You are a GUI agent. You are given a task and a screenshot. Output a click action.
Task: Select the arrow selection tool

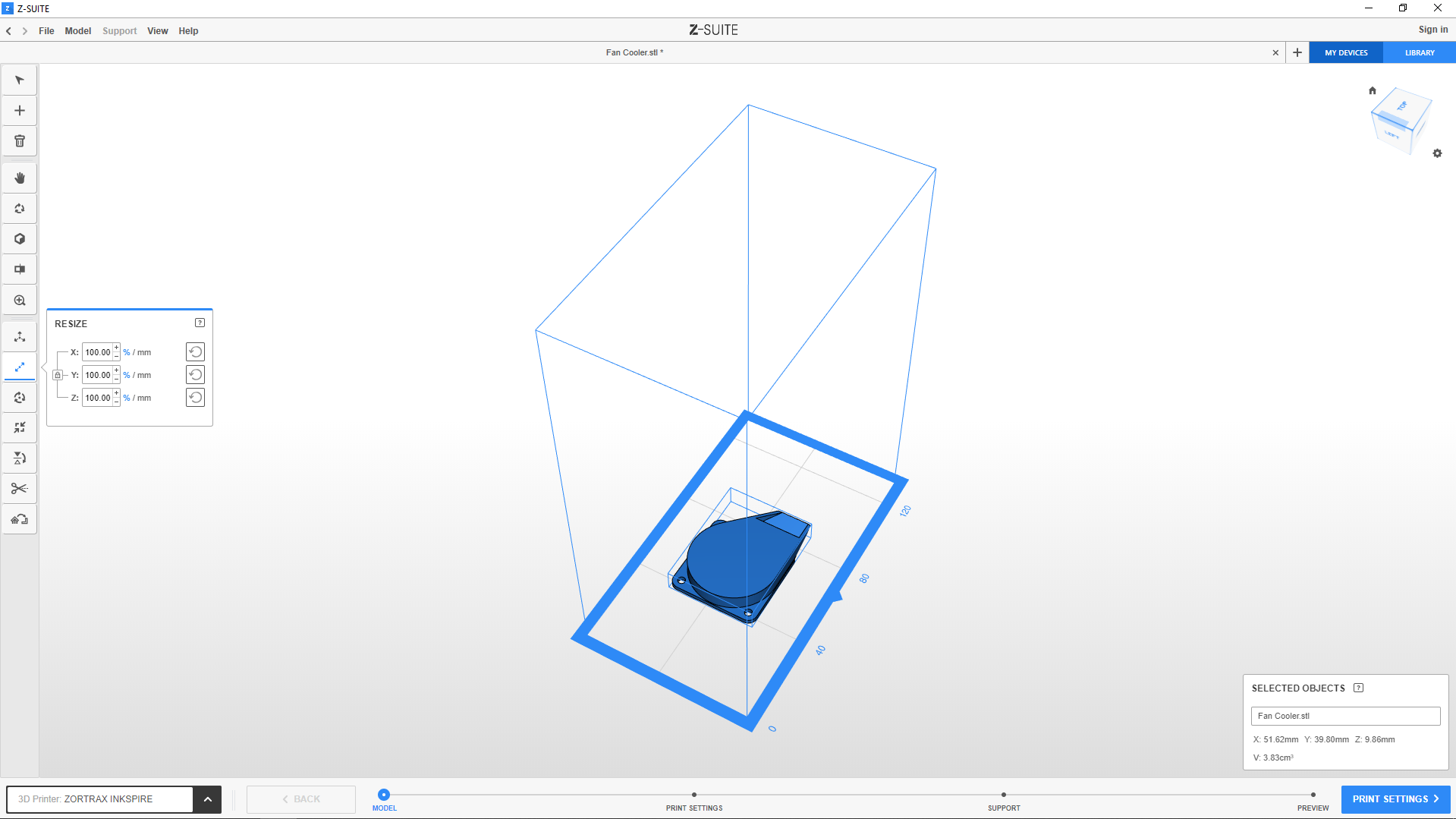[x=20, y=80]
